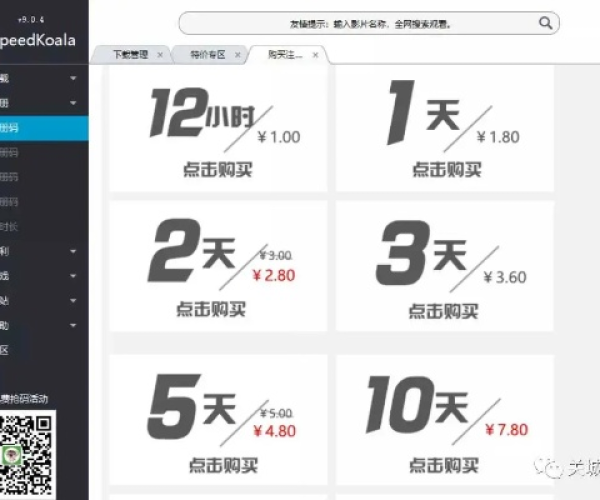Click 点击购买 on the 2天 card
The height and width of the screenshot is (500, 600).
[211, 309]
